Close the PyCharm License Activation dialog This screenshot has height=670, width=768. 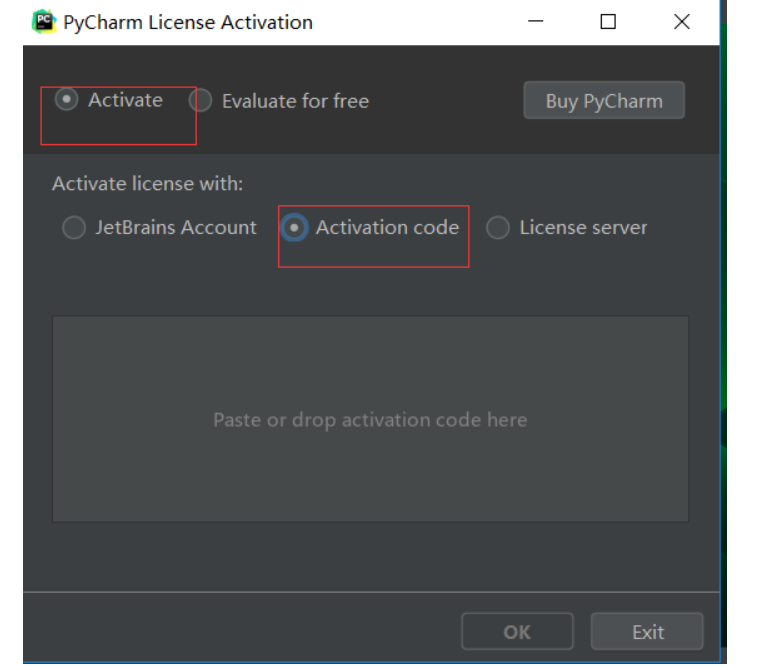pyautogui.click(x=681, y=22)
